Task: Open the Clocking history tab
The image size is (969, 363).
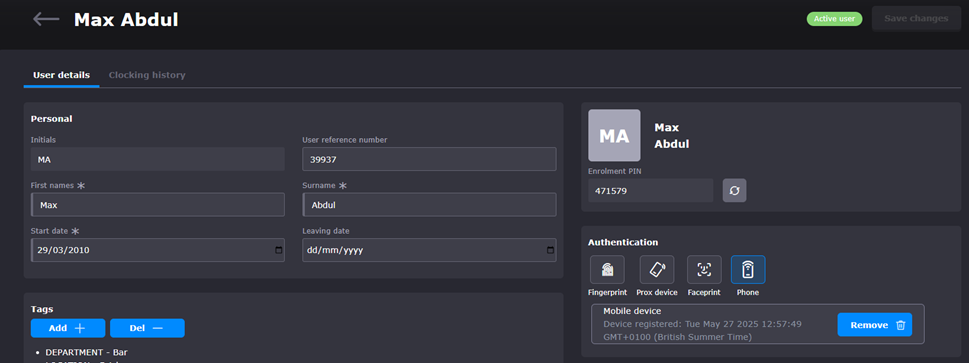Action: 147,75
